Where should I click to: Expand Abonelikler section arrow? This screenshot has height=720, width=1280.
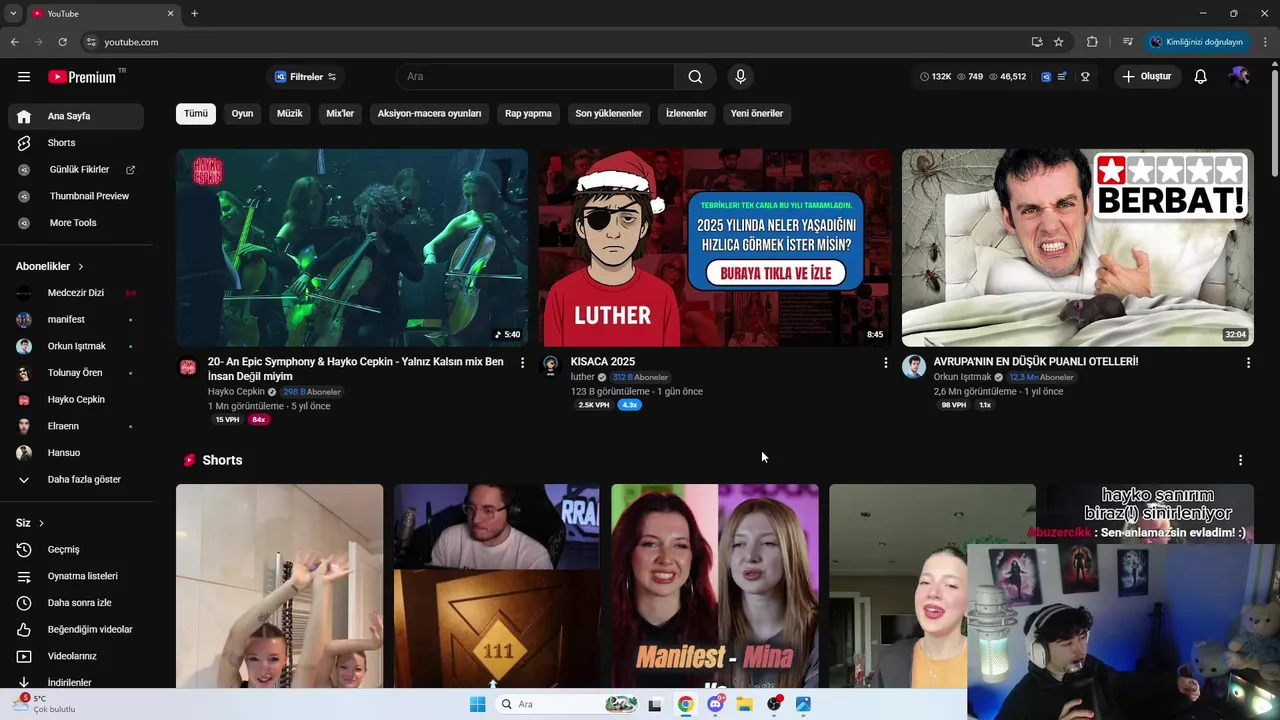point(81,267)
